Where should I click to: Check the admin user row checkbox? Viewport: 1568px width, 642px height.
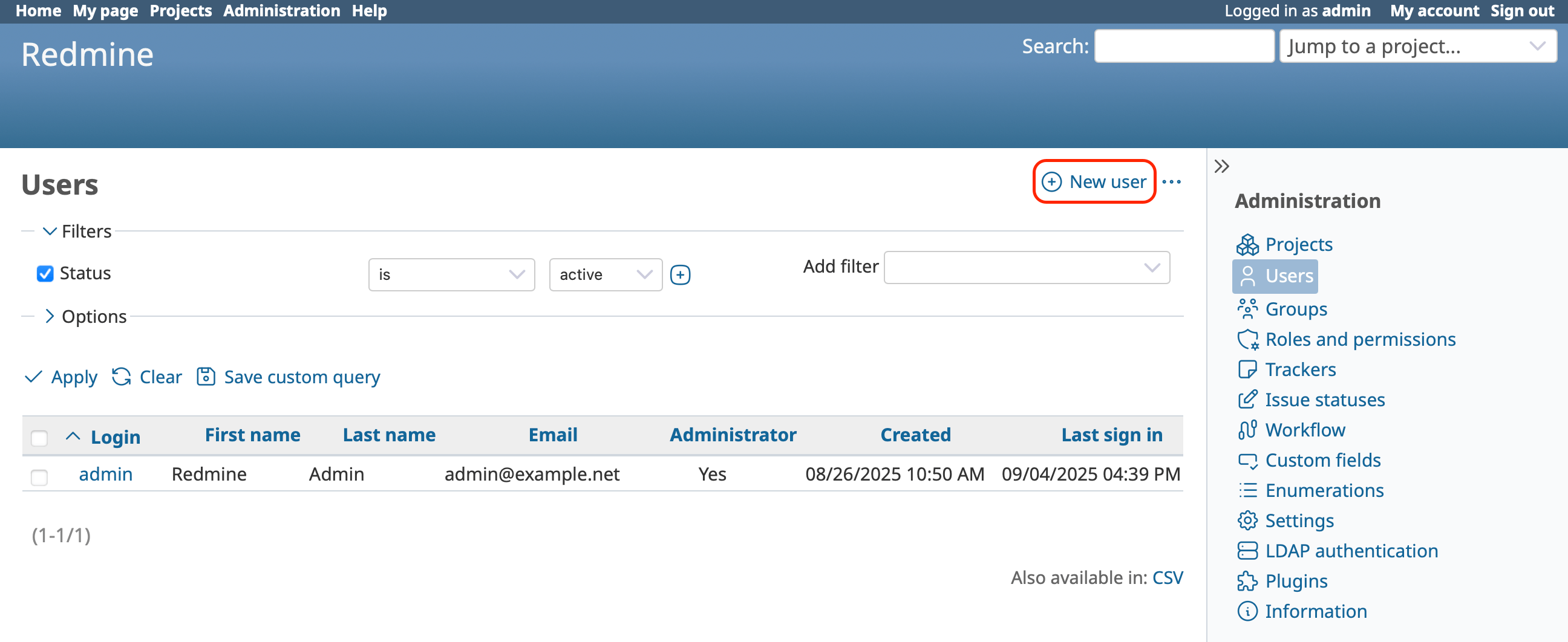point(39,476)
